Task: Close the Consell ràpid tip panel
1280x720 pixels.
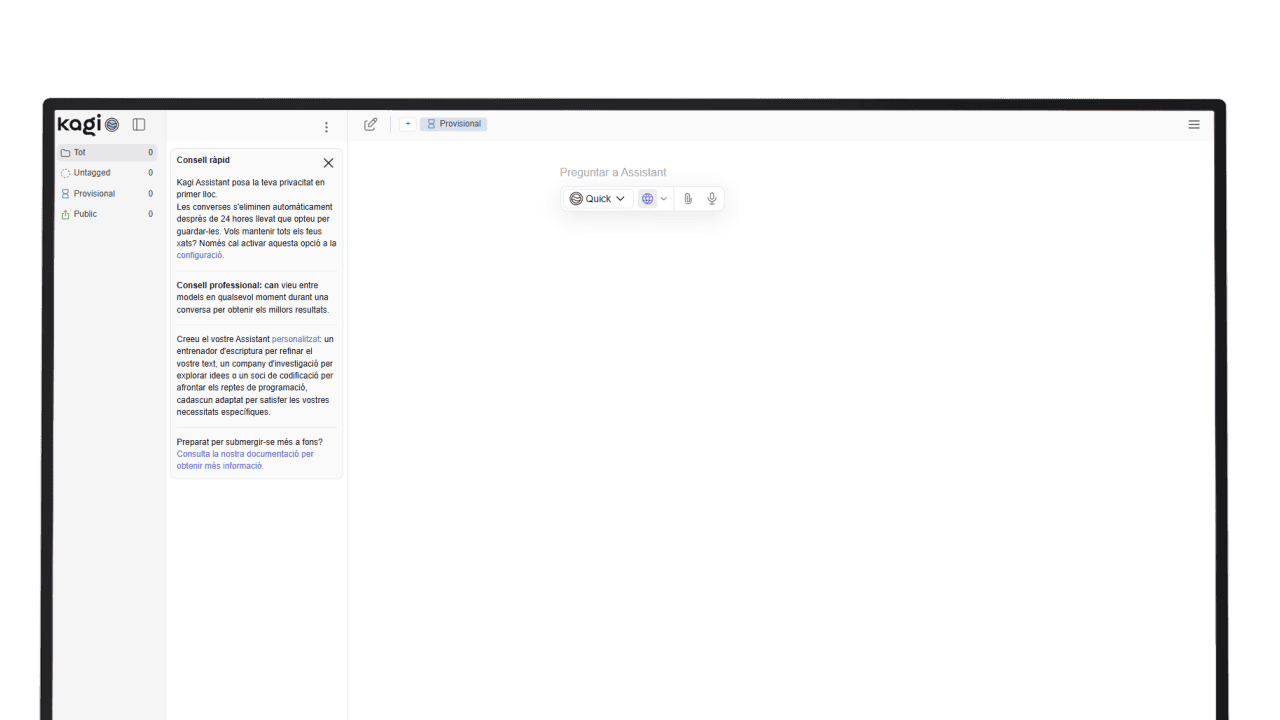Action: point(328,163)
